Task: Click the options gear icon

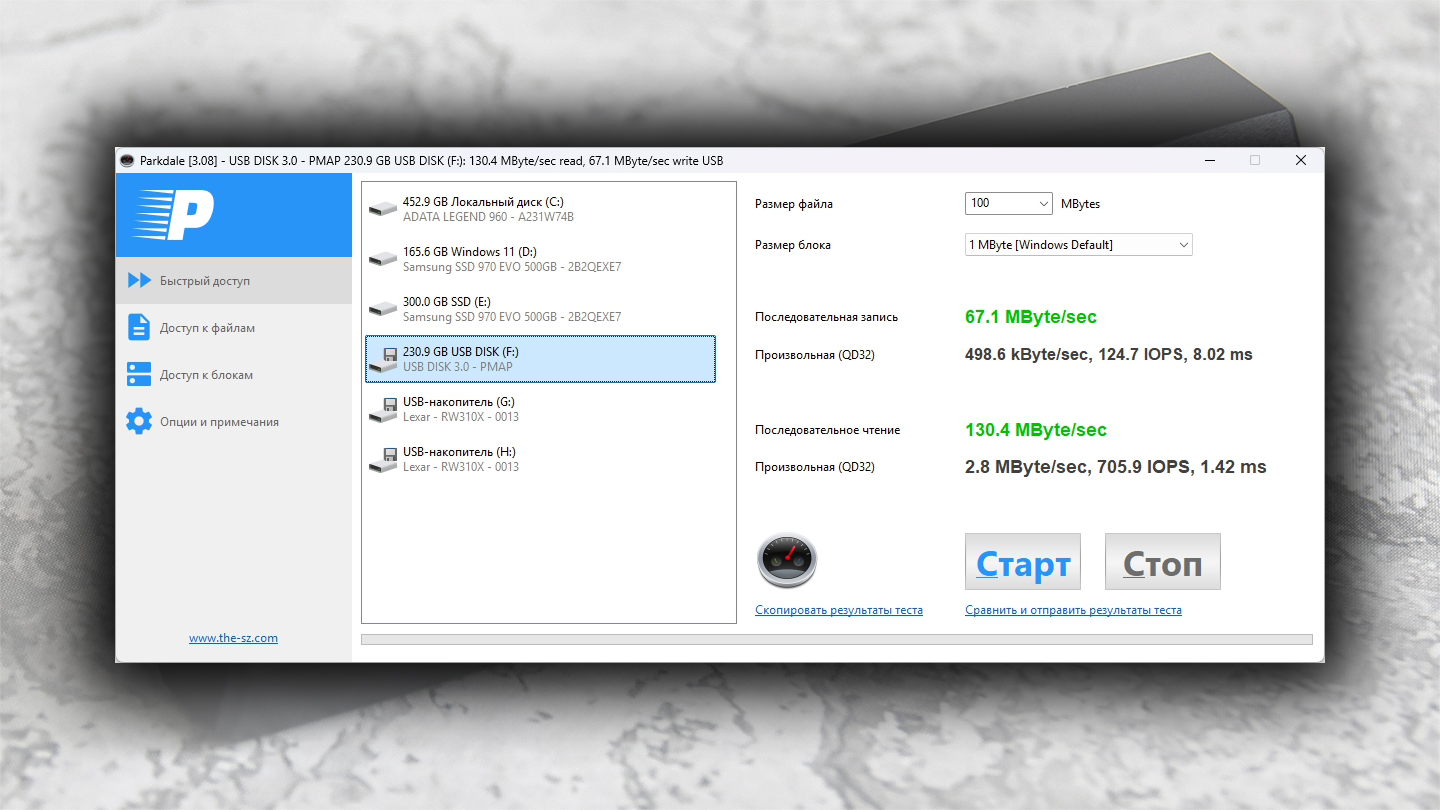Action: click(x=139, y=421)
